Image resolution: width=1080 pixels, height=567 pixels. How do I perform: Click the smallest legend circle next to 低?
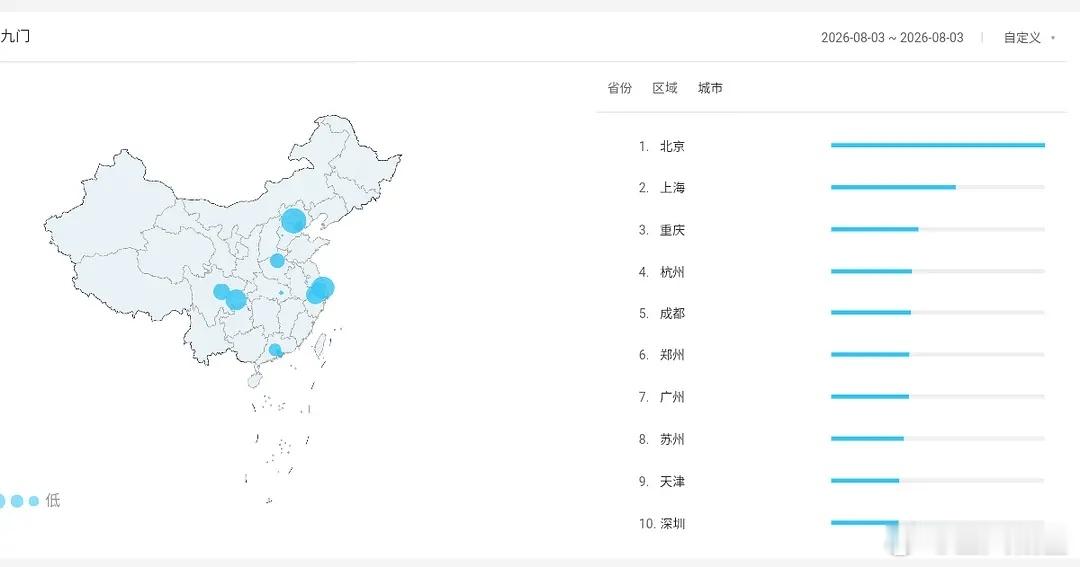click(x=34, y=501)
